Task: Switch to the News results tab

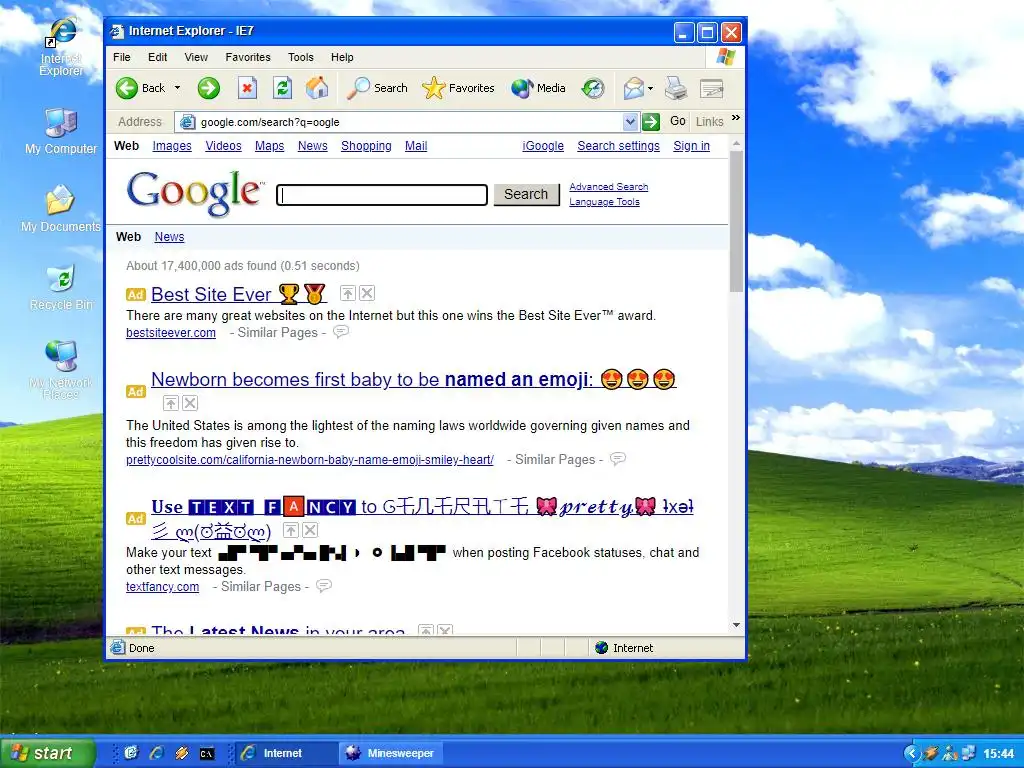Action: 169,236
